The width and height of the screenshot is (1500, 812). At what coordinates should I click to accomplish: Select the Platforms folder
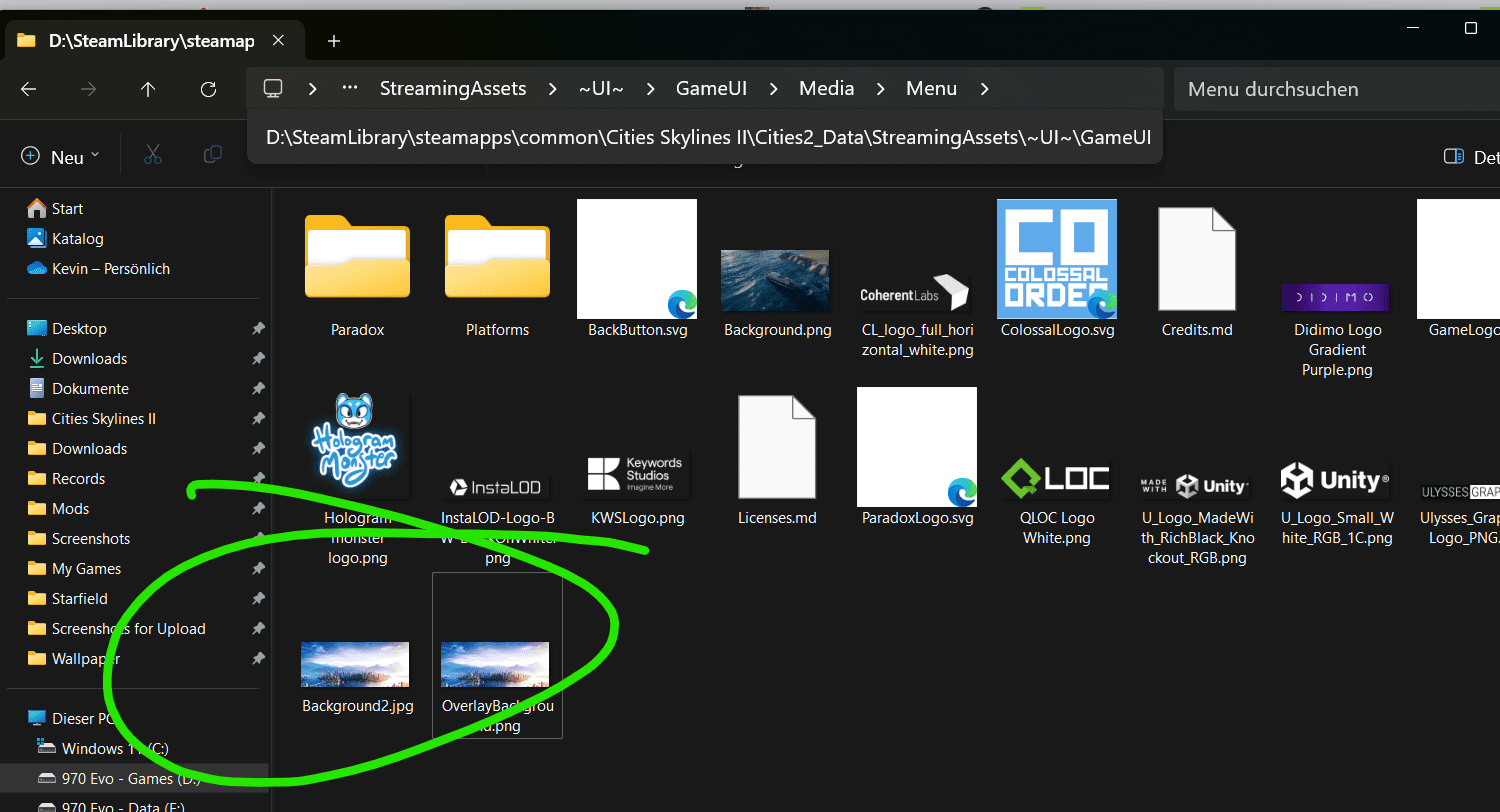(497, 270)
